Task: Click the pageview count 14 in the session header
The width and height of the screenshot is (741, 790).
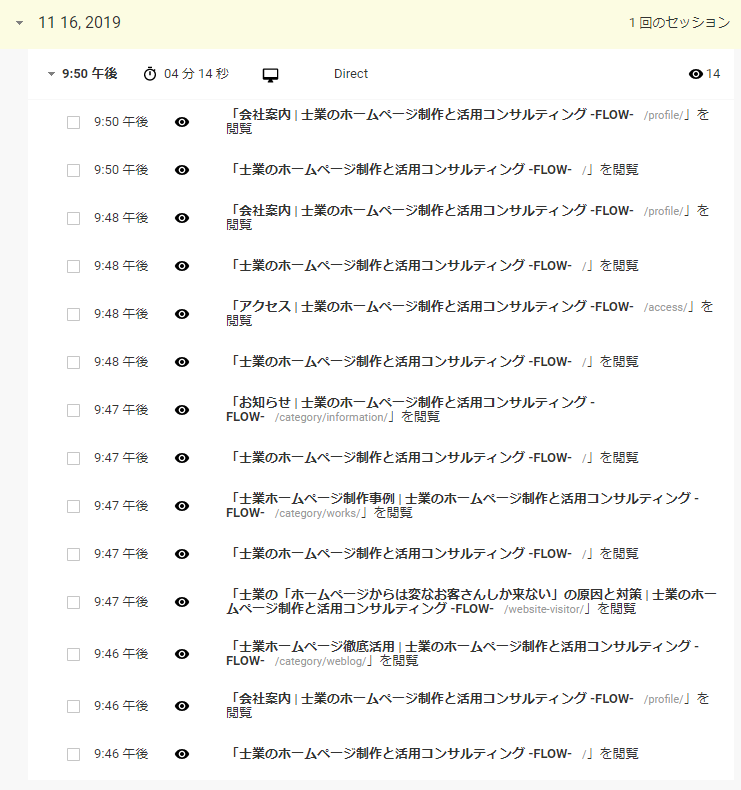Action: pyautogui.click(x=713, y=74)
